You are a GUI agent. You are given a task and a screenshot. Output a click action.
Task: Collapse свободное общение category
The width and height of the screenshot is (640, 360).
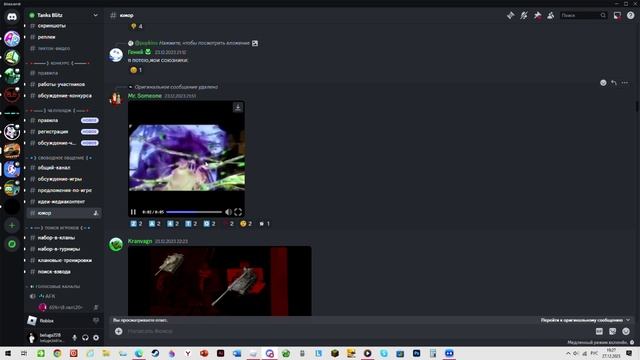point(59,158)
